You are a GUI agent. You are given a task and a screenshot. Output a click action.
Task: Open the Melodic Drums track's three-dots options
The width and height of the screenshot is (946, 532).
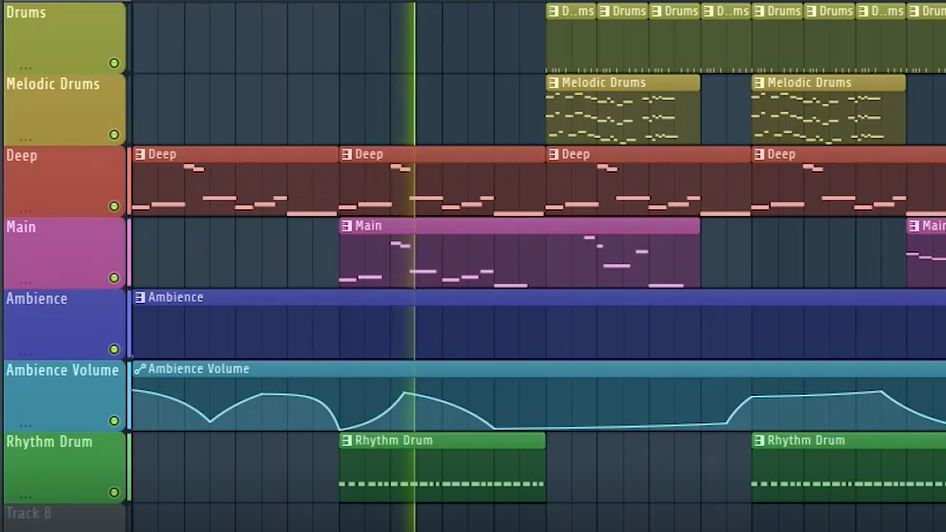[x=25, y=137]
